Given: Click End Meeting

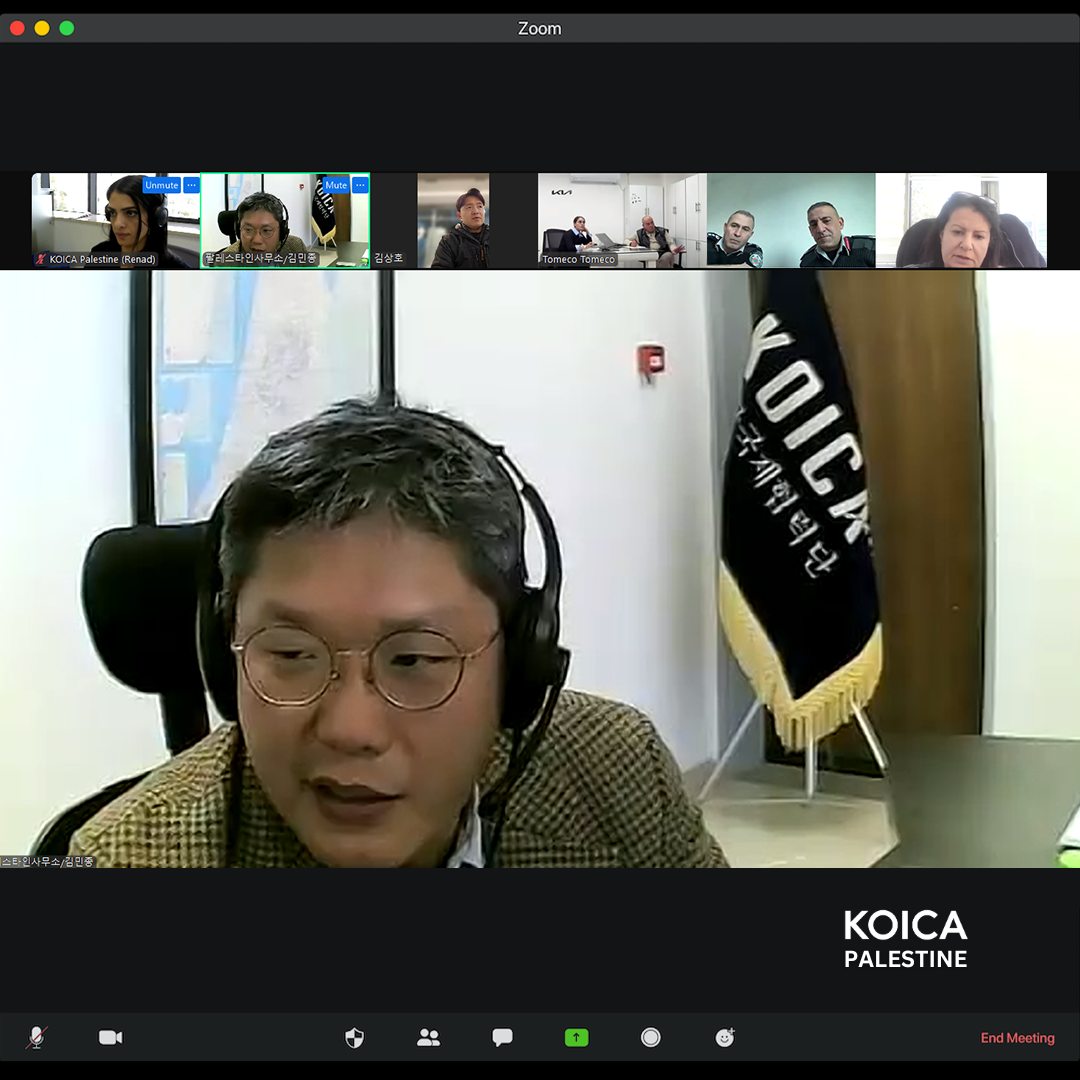Looking at the screenshot, I should [x=1017, y=1038].
